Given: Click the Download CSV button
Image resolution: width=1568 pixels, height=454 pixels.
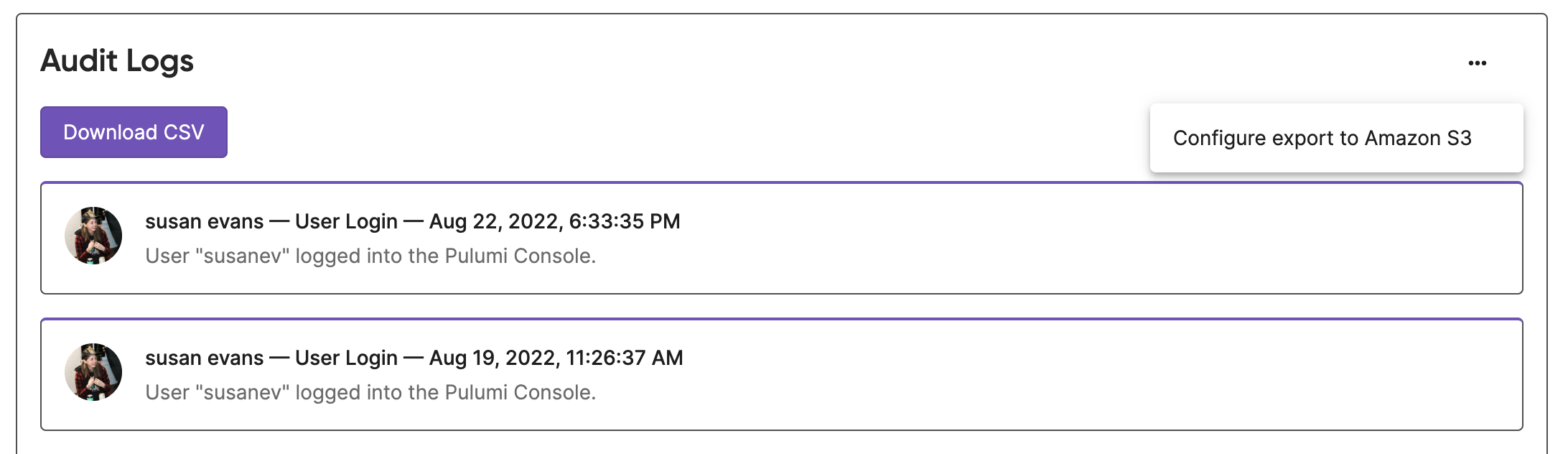Looking at the screenshot, I should click(134, 132).
